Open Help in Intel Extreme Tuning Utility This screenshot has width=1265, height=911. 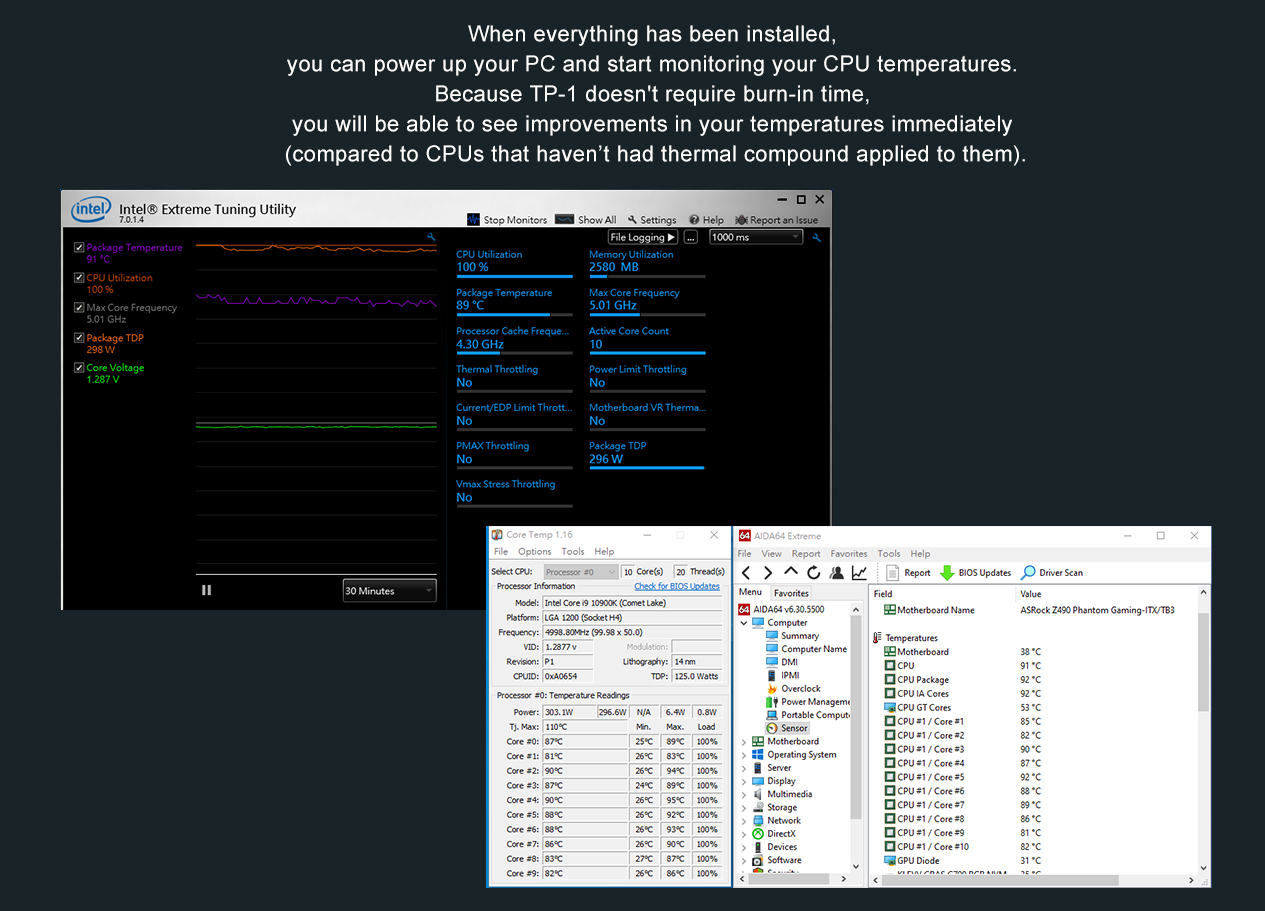pos(706,220)
